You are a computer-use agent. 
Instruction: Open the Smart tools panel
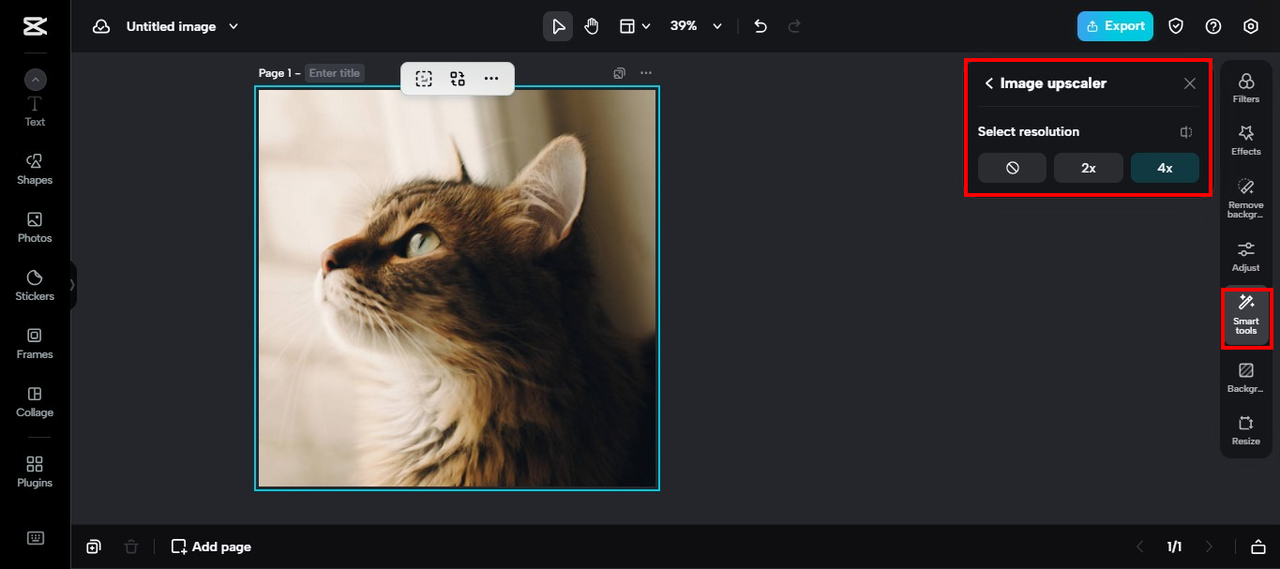[x=1246, y=315]
